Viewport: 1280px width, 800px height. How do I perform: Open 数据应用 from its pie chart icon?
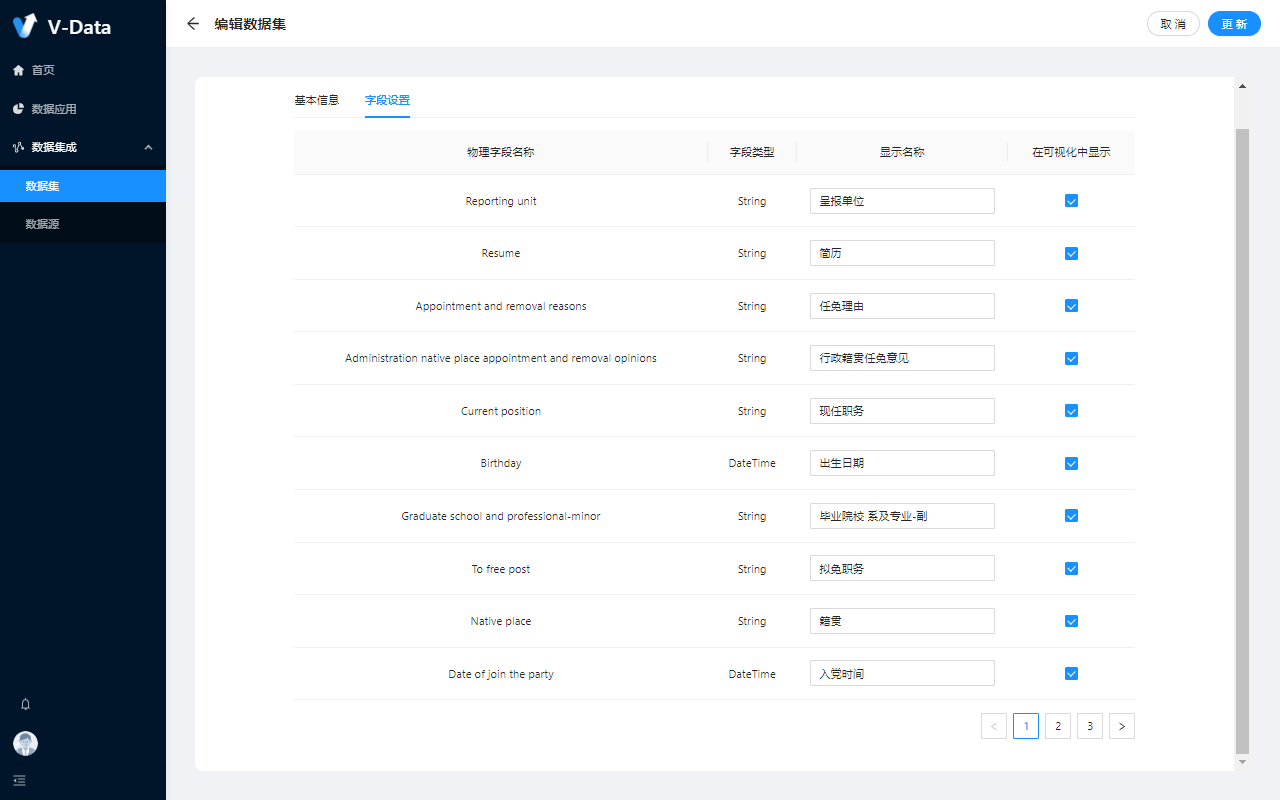point(18,109)
